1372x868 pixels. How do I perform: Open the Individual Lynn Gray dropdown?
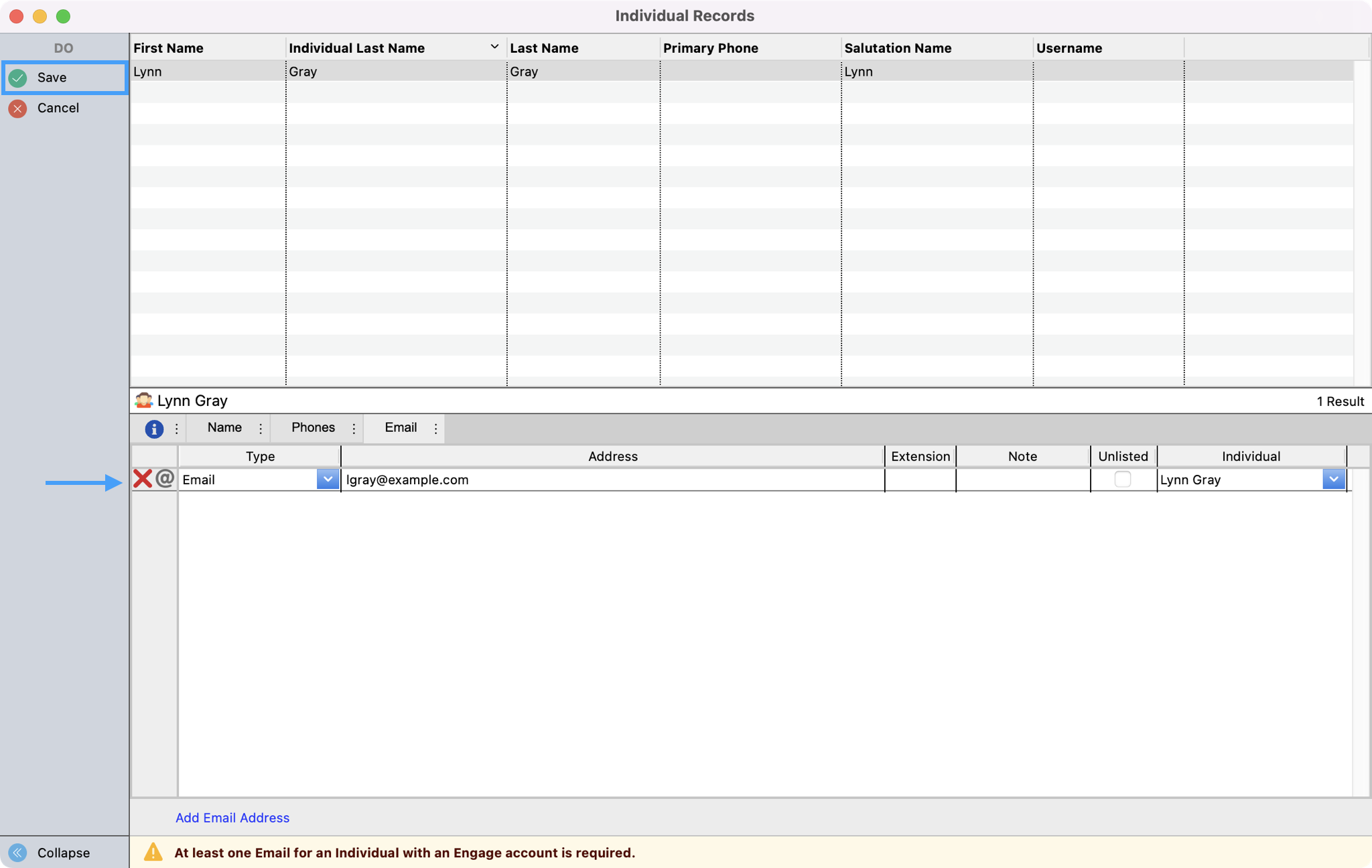click(1333, 480)
